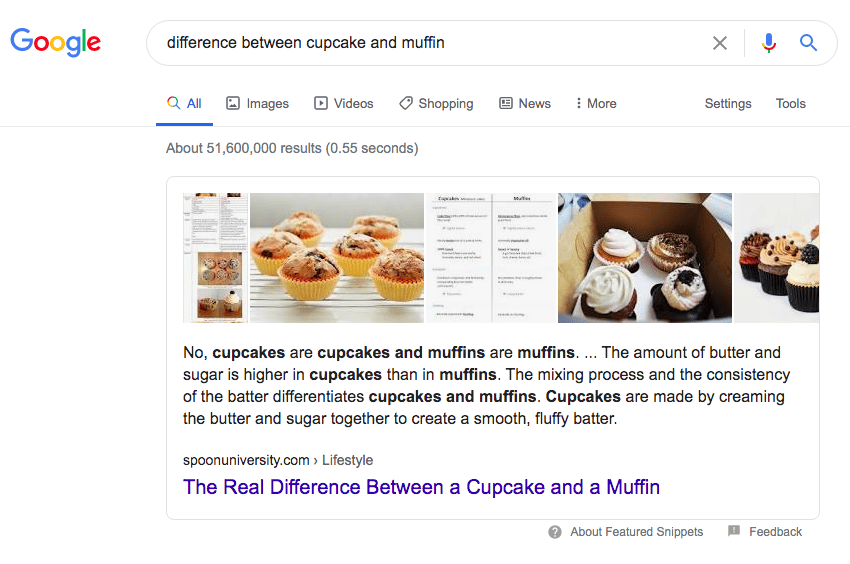Image resolution: width=850 pixels, height=564 pixels.
Task: Open the boxed frosted cupcakes image
Action: (x=644, y=258)
